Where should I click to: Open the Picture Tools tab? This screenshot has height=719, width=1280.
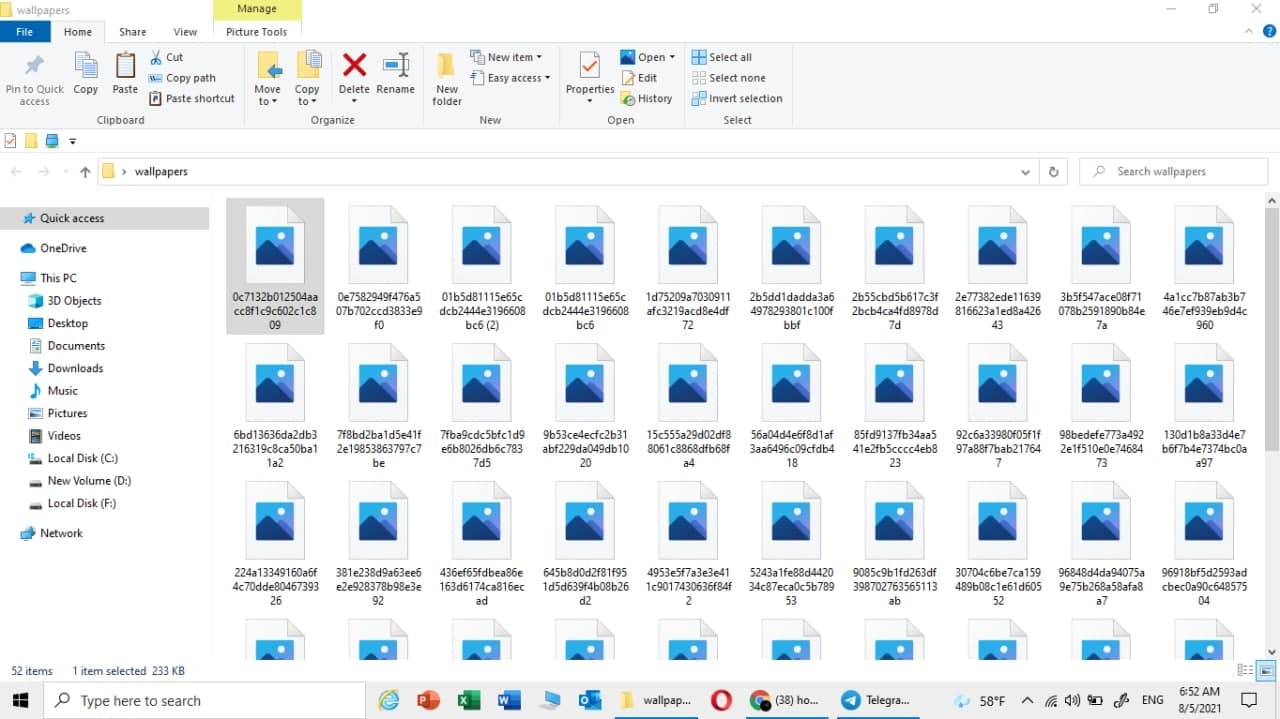pos(256,32)
